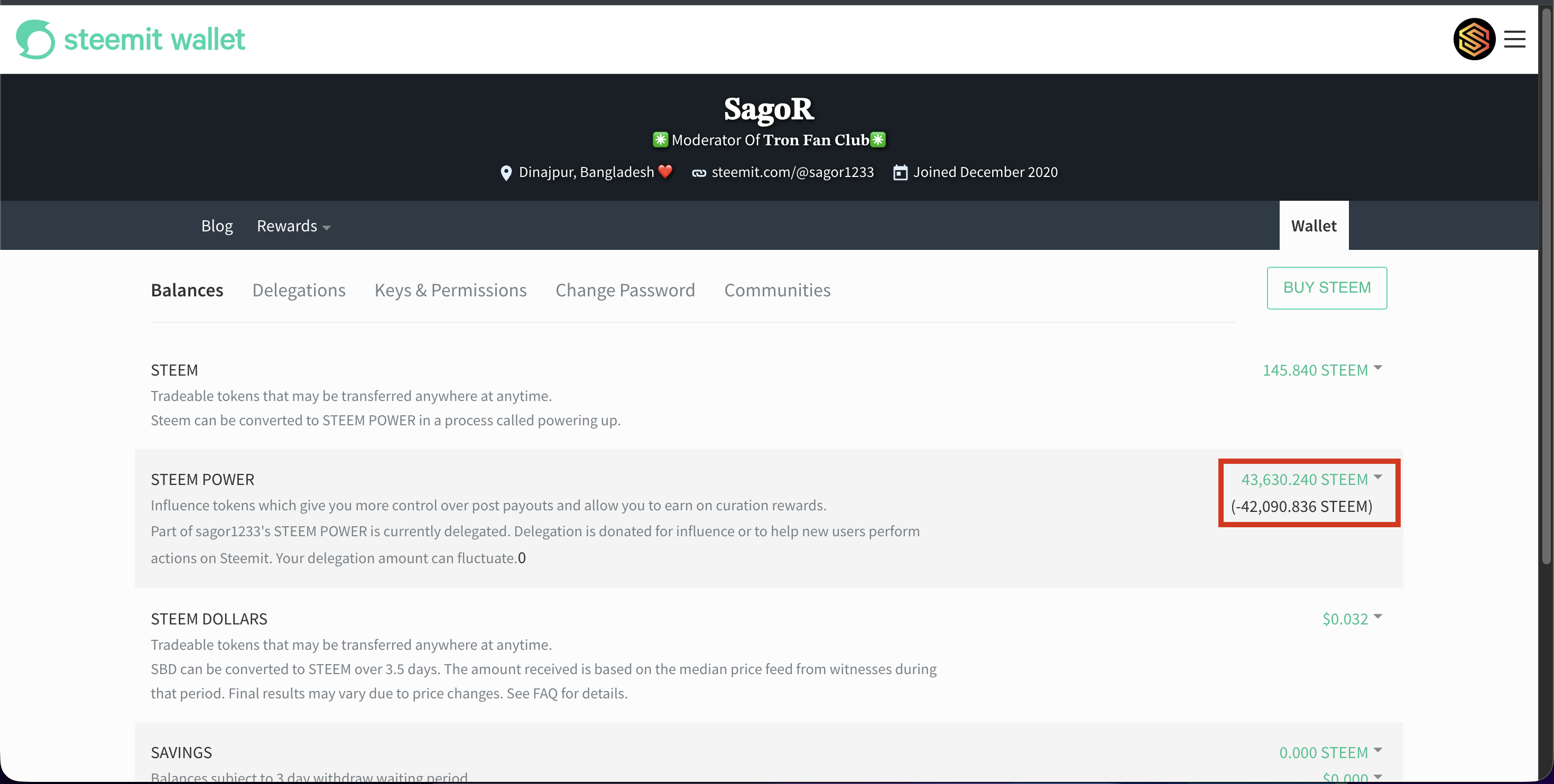The width and height of the screenshot is (1554, 784).
Task: Click the location pin icon
Action: [506, 173]
